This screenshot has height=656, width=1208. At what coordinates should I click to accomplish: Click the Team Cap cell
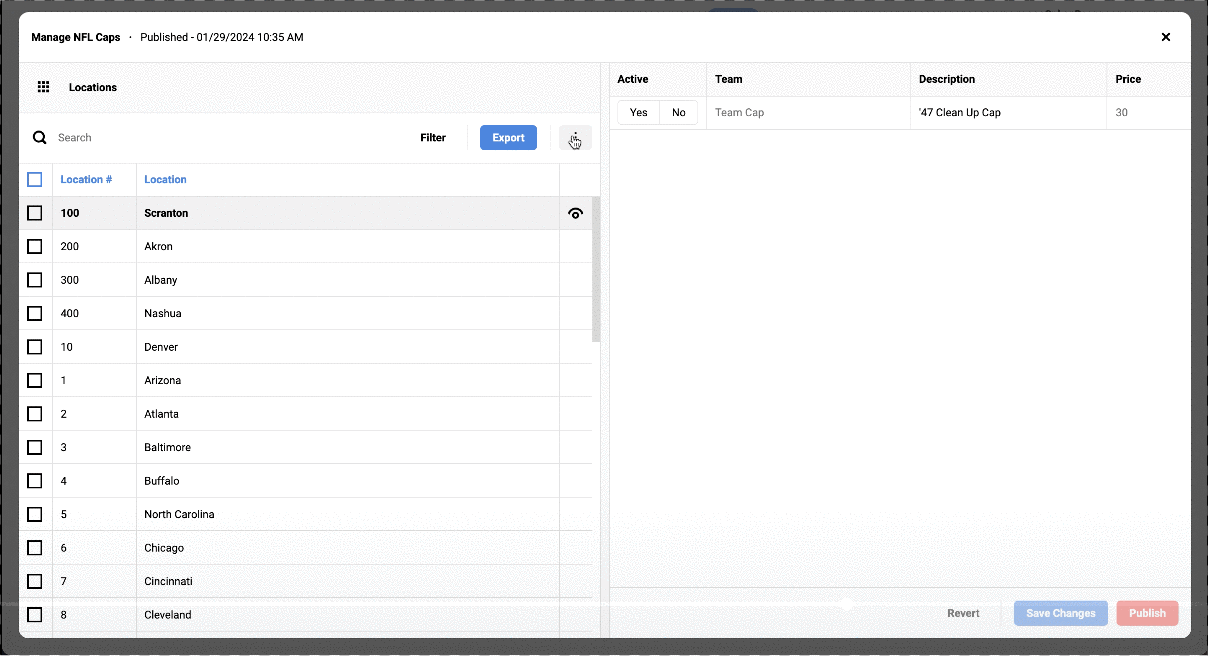pyautogui.click(x=808, y=113)
